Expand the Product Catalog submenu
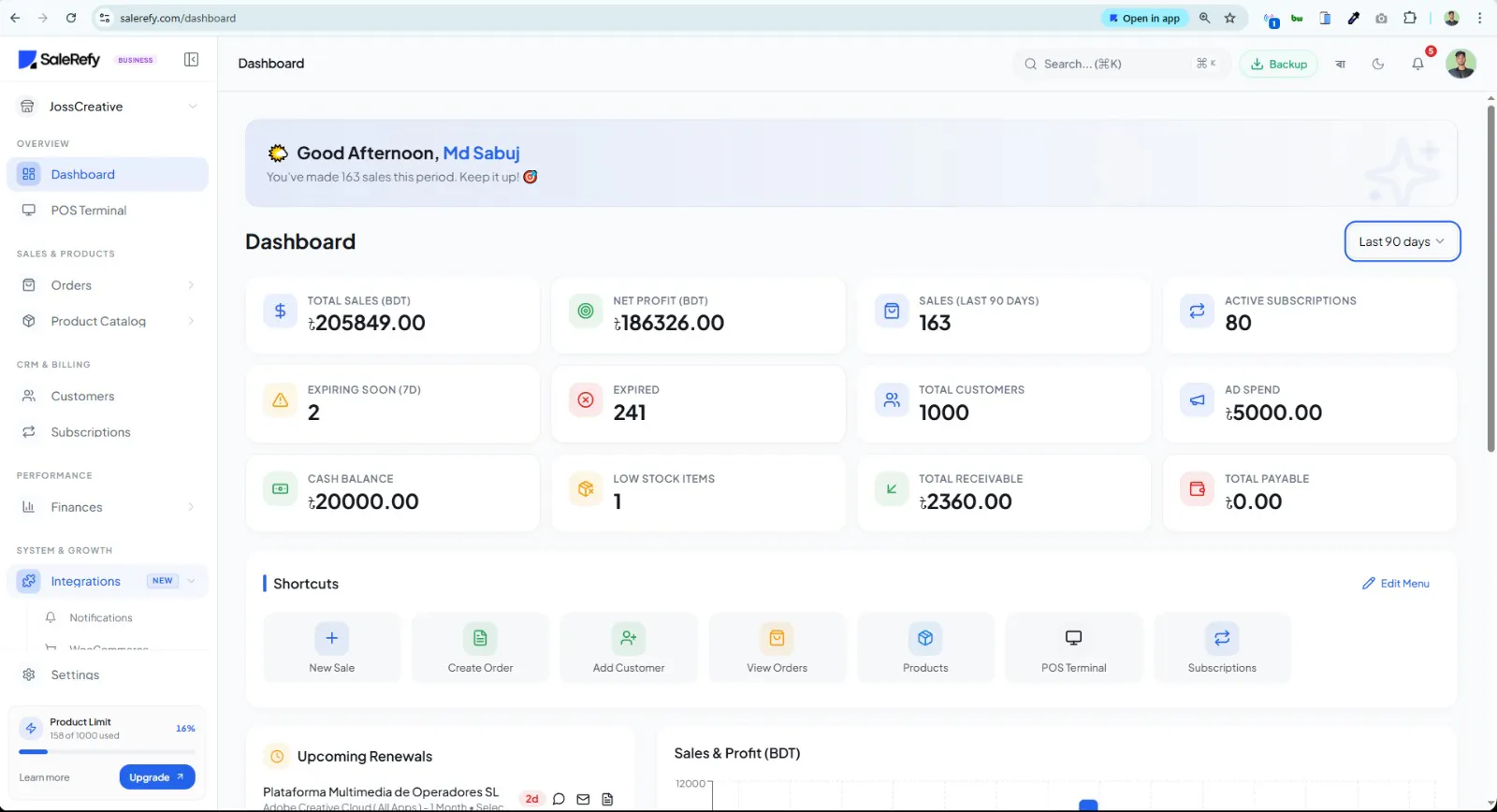This screenshot has width=1497, height=812. pos(191,321)
